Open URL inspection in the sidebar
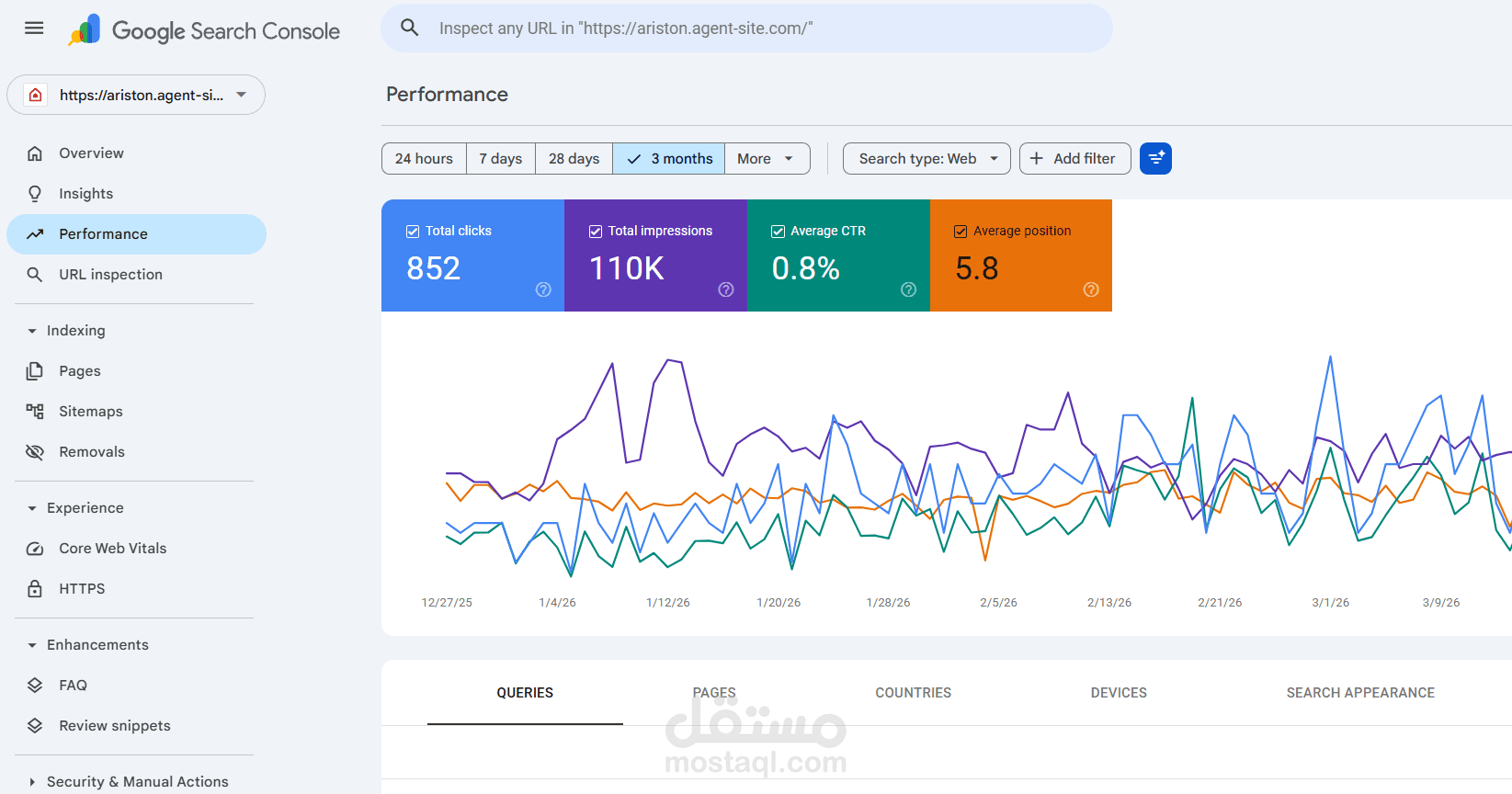Viewport: 1512px width, 794px height. click(x=136, y=275)
